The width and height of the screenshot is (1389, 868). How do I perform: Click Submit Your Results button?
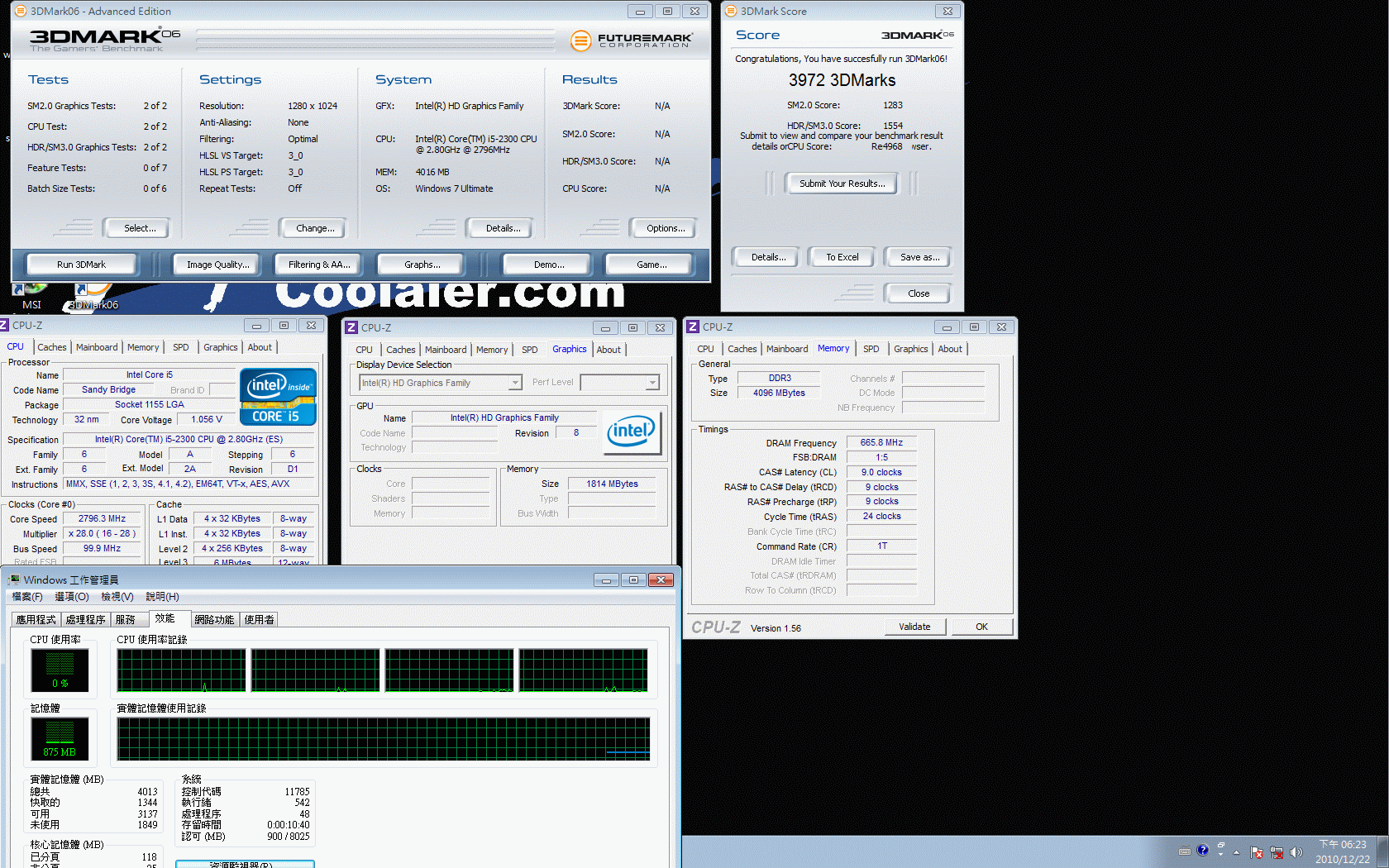tap(842, 184)
